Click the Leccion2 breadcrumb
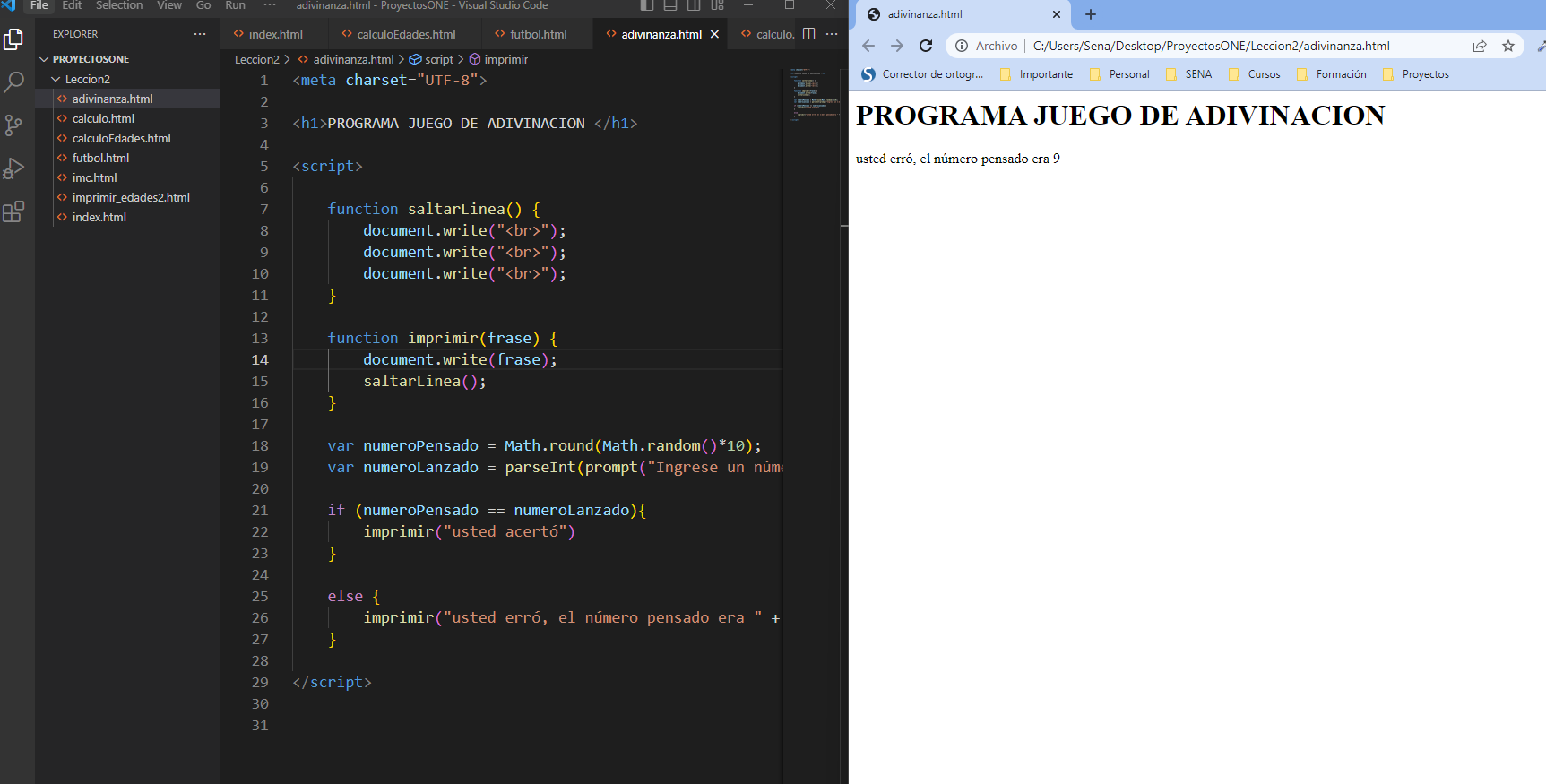 (257, 59)
